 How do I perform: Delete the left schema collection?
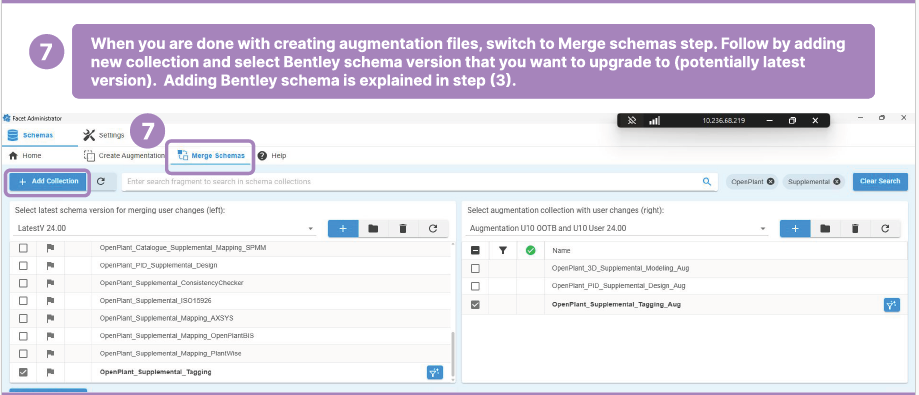pyautogui.click(x=403, y=229)
